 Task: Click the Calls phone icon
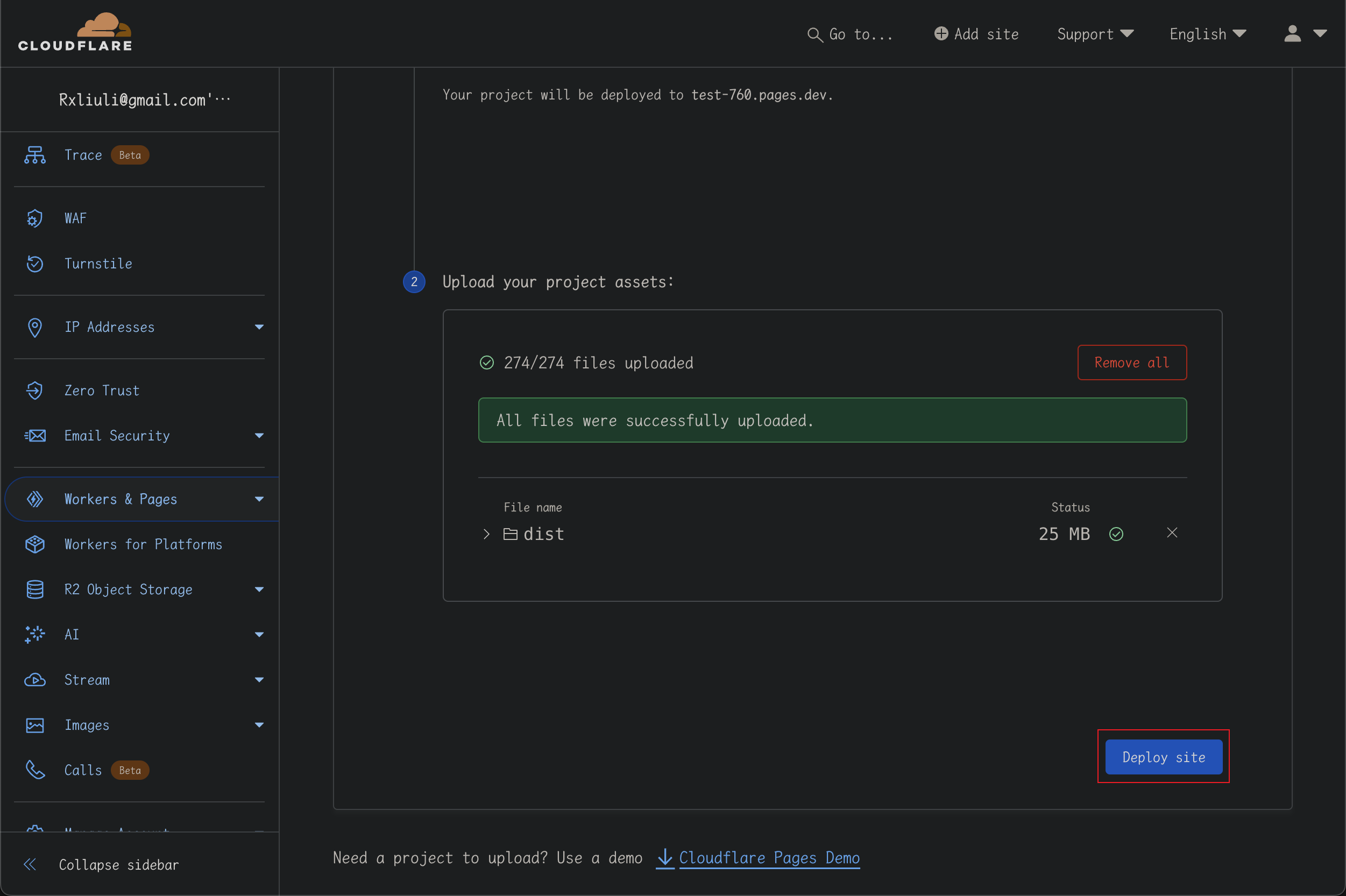point(35,770)
